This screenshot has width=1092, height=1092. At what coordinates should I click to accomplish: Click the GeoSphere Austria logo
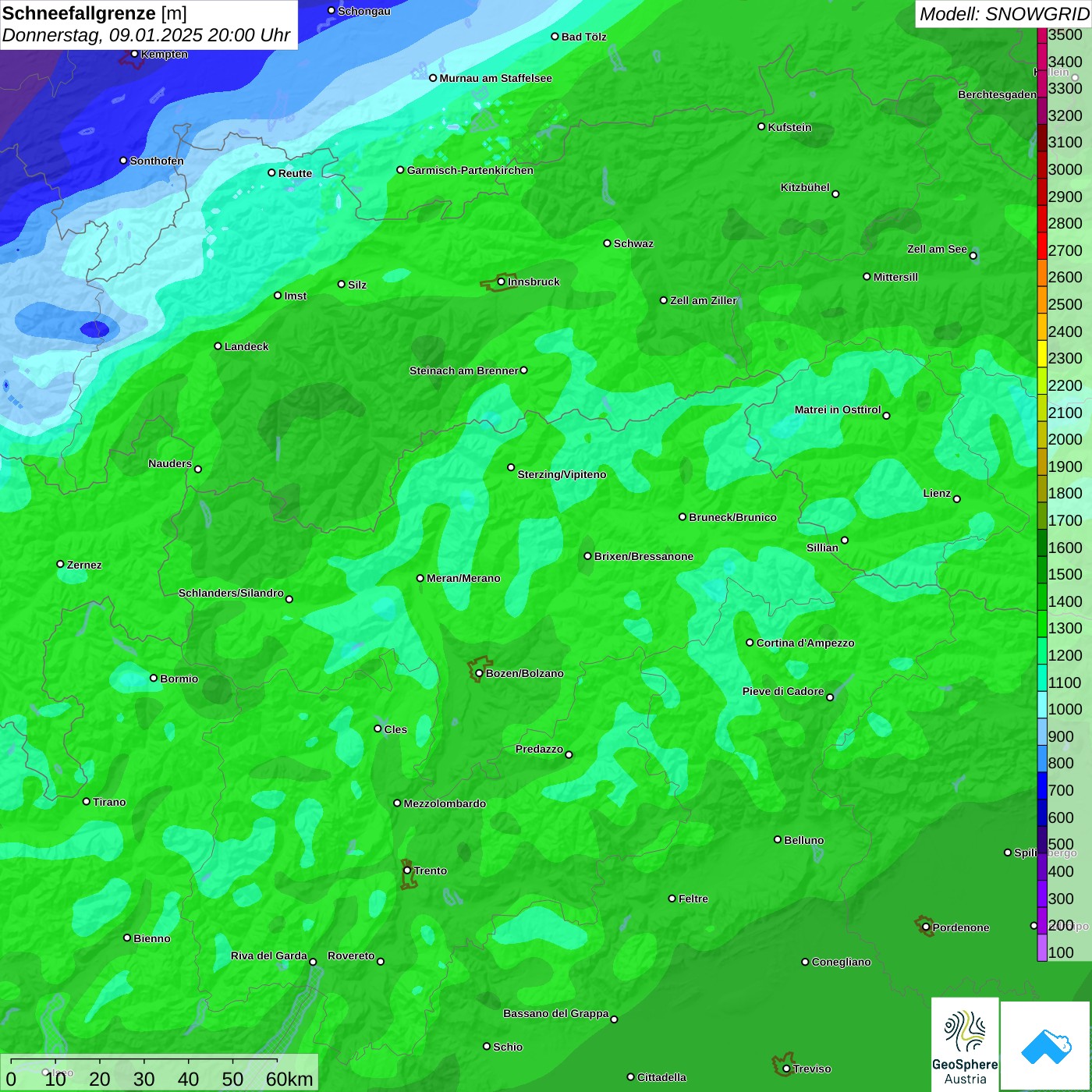[x=965, y=1044]
